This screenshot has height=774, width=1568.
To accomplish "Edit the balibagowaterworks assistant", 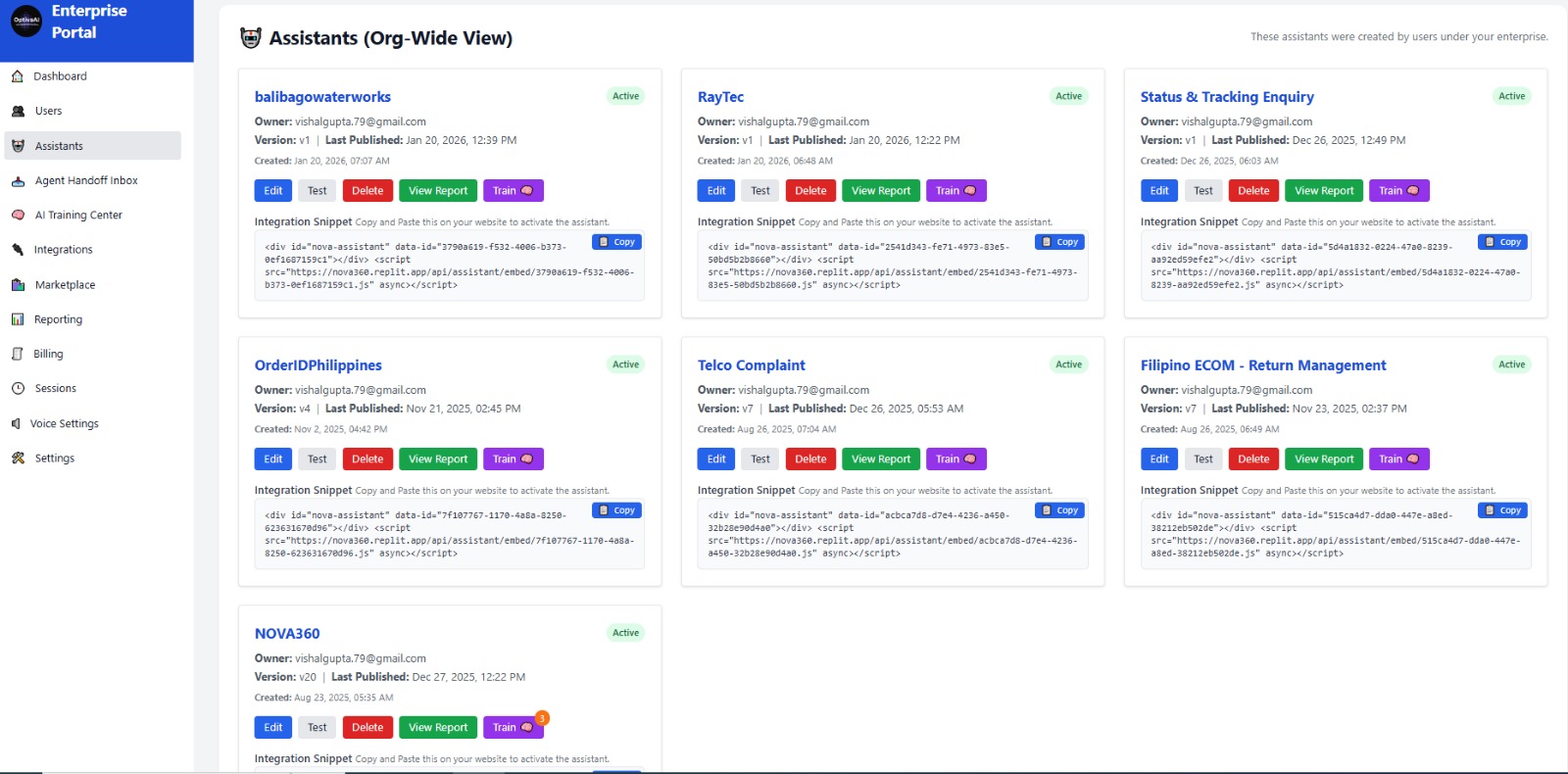I will pyautogui.click(x=273, y=191).
